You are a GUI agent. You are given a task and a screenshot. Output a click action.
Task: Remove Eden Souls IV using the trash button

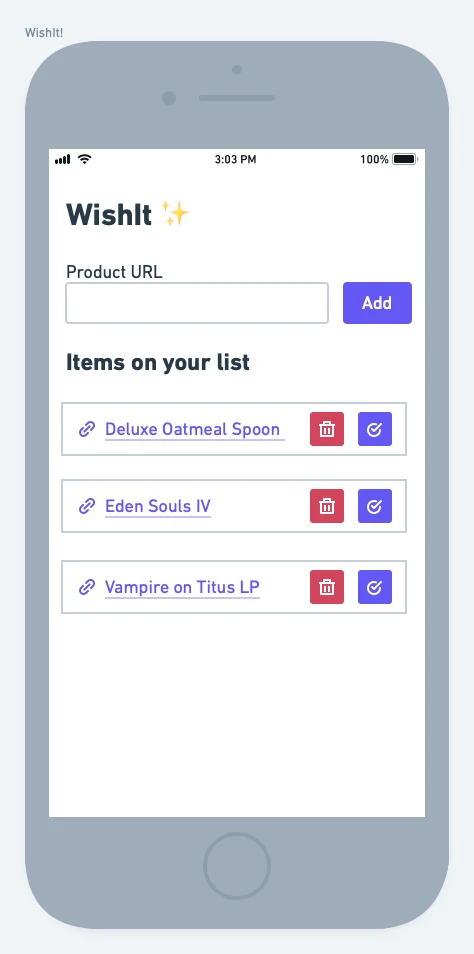pyautogui.click(x=327, y=506)
